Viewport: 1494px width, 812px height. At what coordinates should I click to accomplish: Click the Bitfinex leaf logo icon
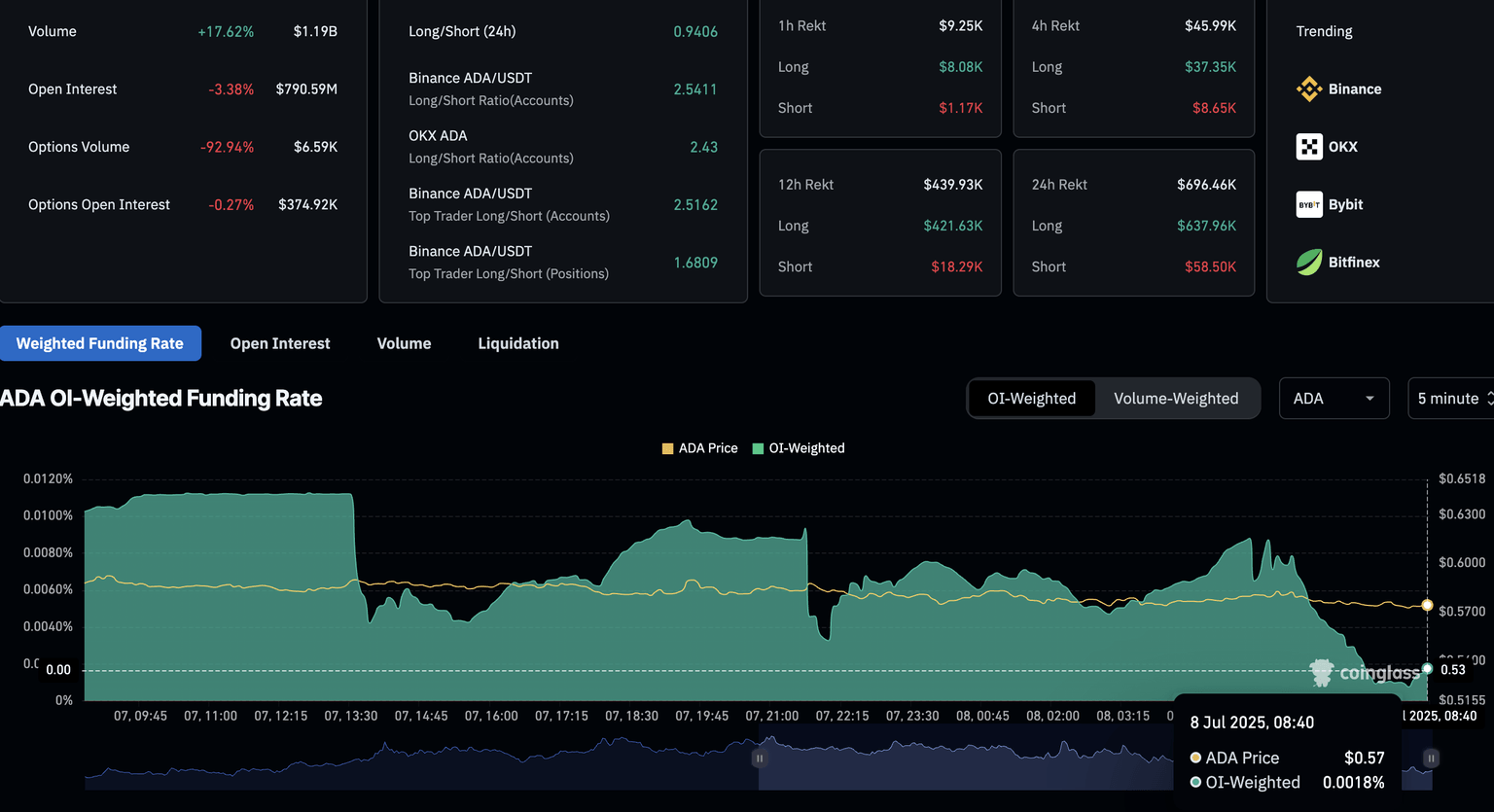pos(1309,263)
